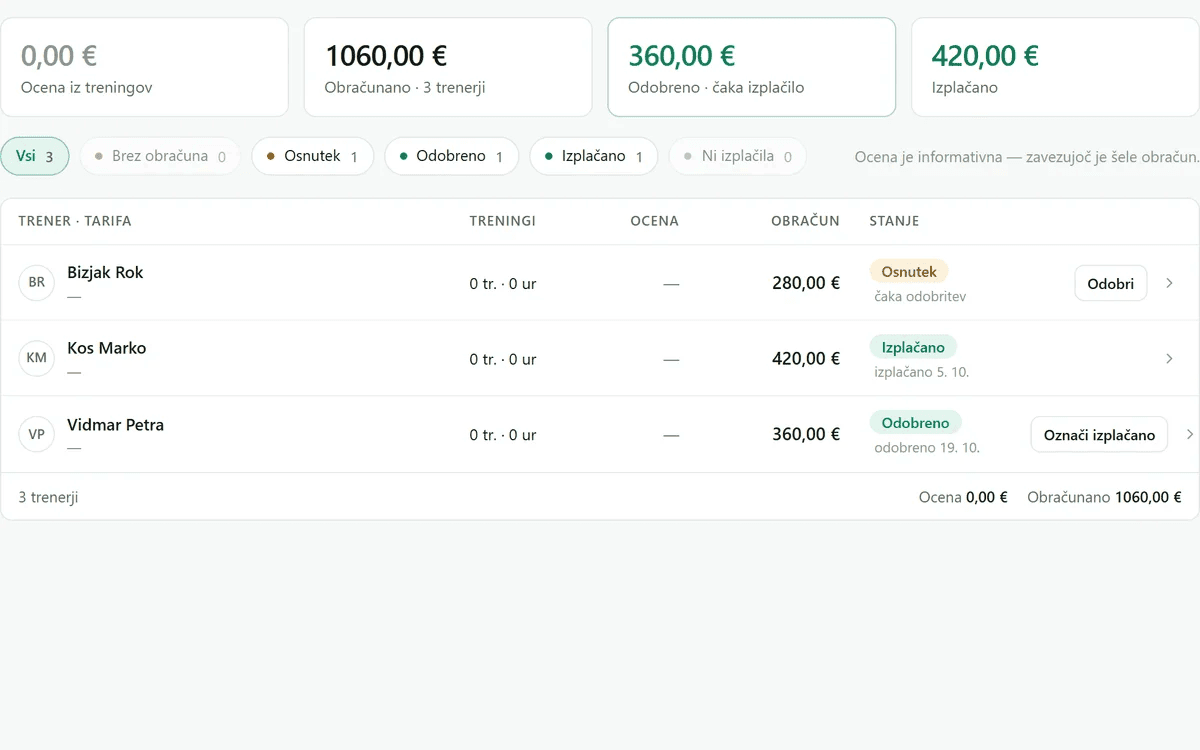Select the Vsi filter chip
The height and width of the screenshot is (750, 1200).
click(35, 156)
